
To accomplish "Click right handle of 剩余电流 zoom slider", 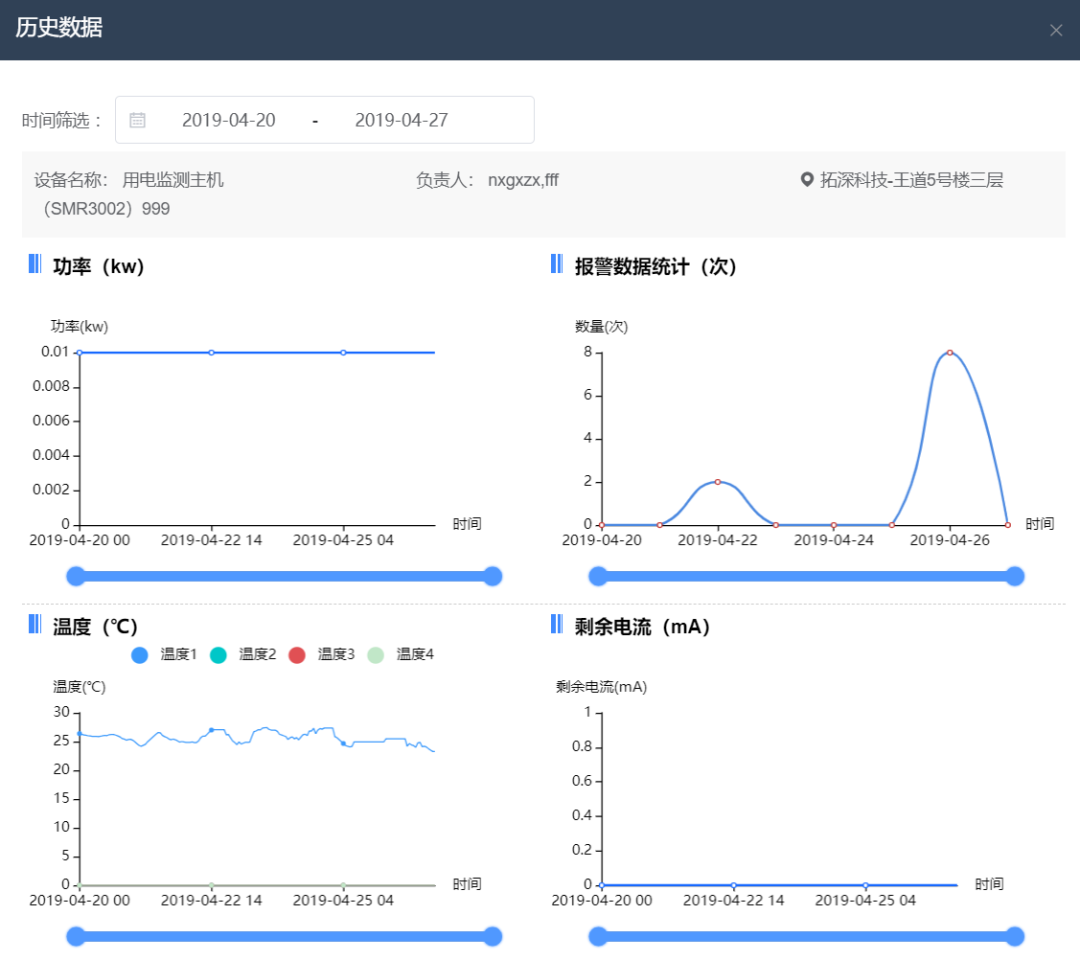I will click(x=1015, y=936).
